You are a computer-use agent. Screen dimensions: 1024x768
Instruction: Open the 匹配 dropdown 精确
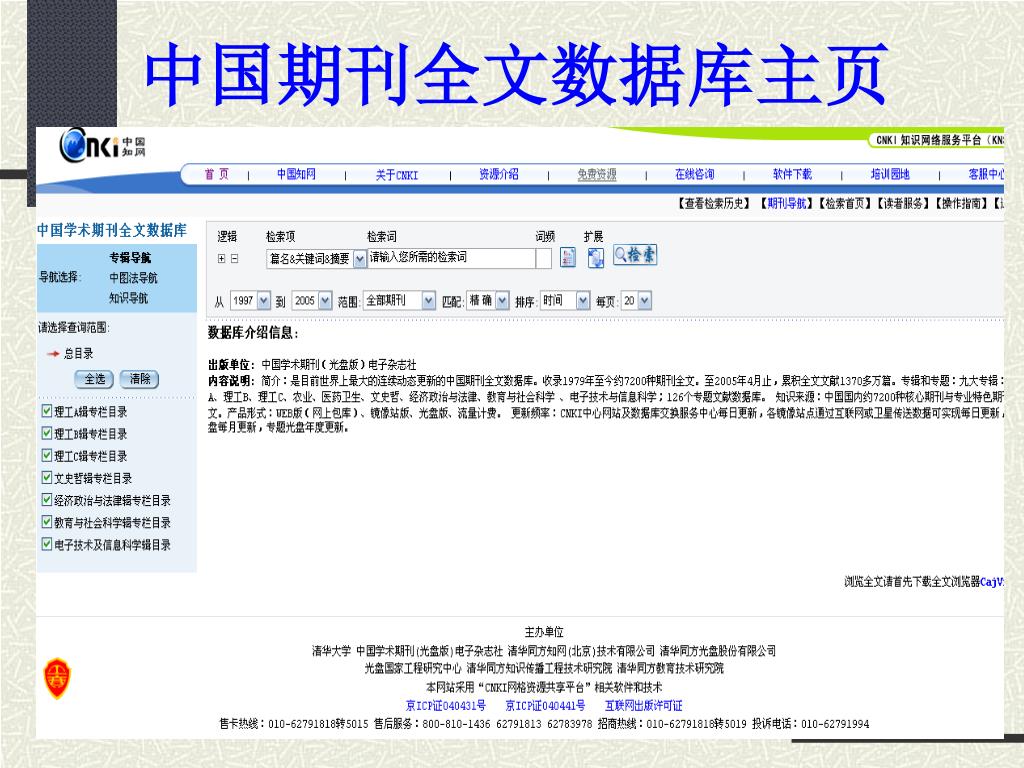[x=487, y=300]
